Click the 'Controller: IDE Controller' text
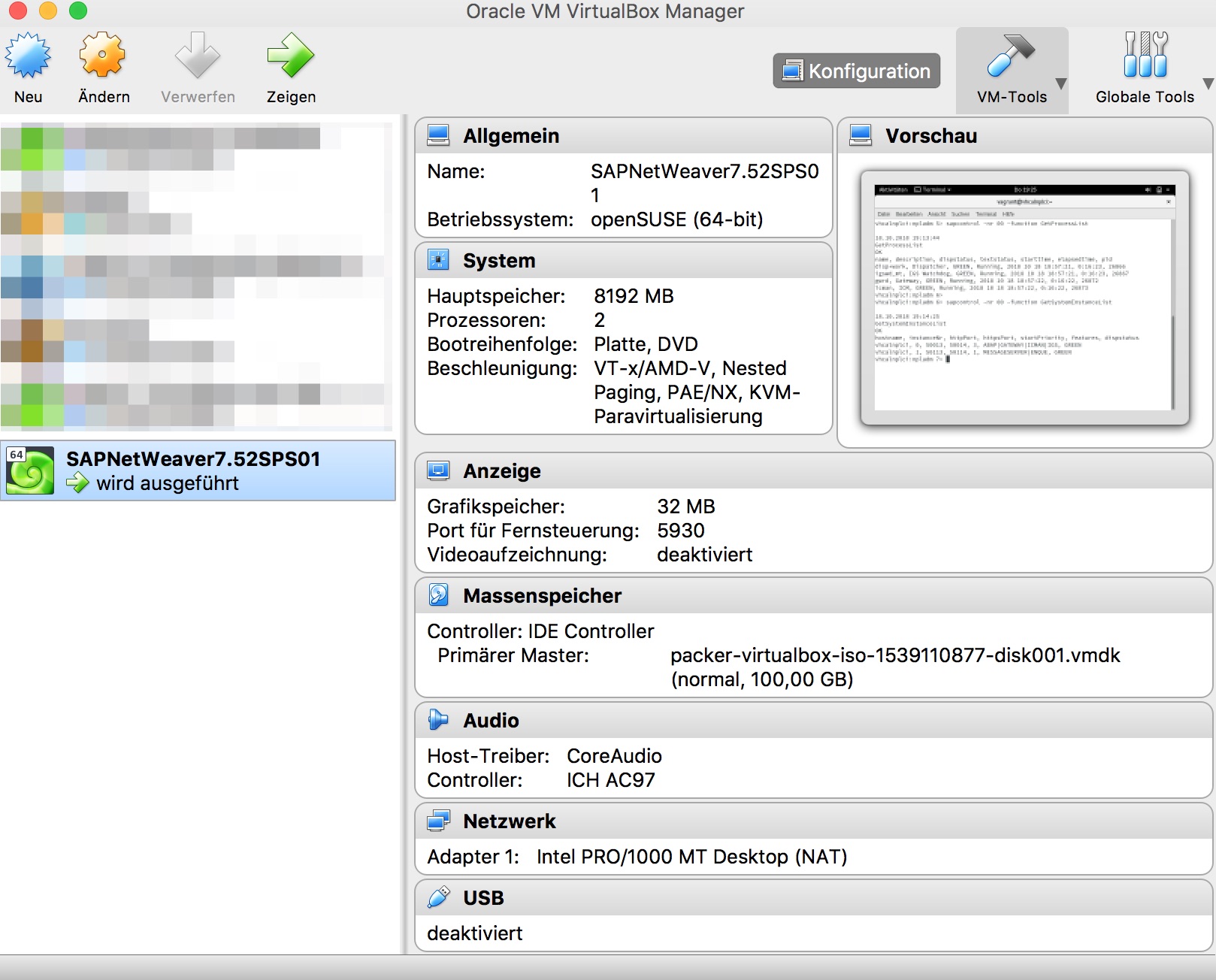1216x980 pixels. click(540, 631)
